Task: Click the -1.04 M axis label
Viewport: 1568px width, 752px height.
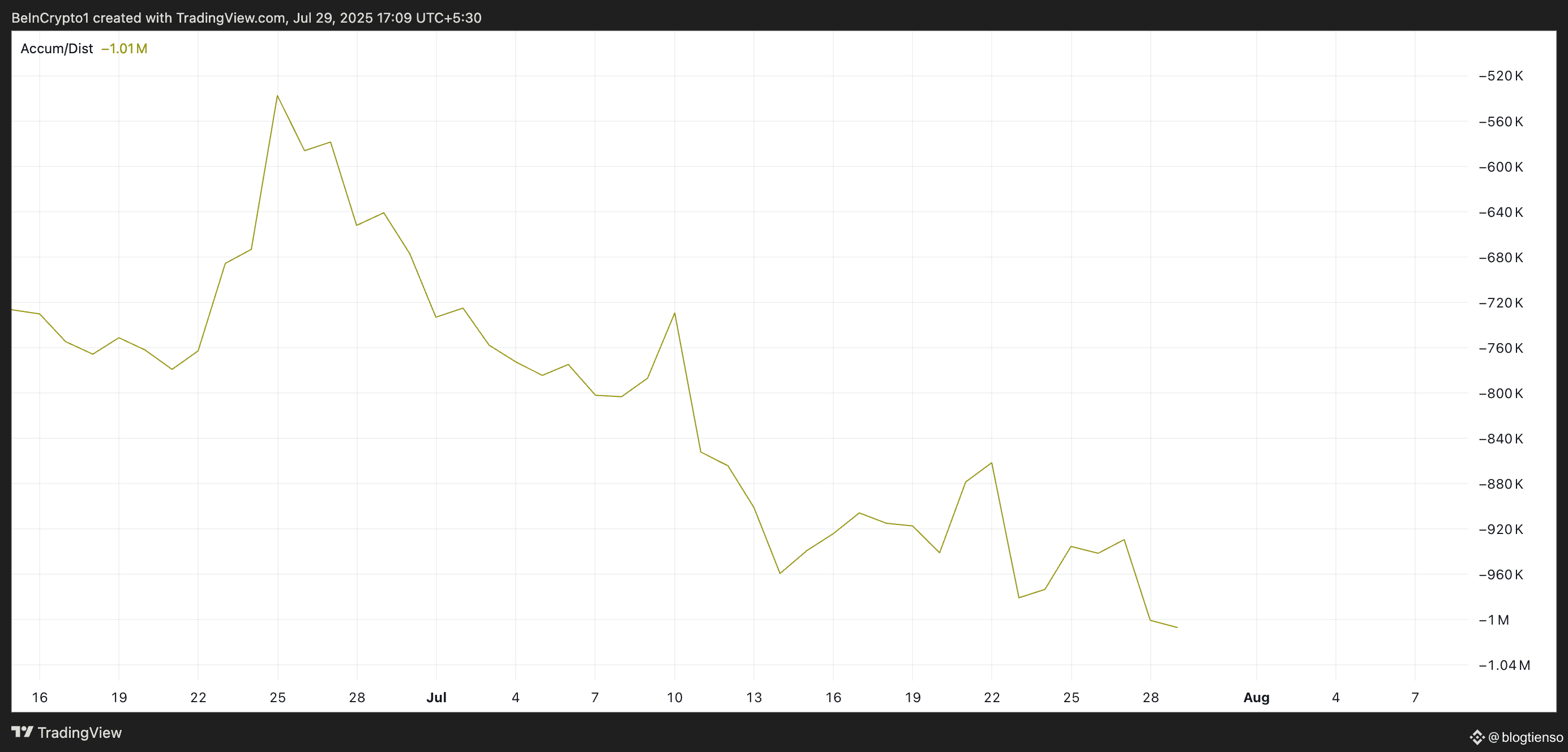Action: click(x=1505, y=665)
